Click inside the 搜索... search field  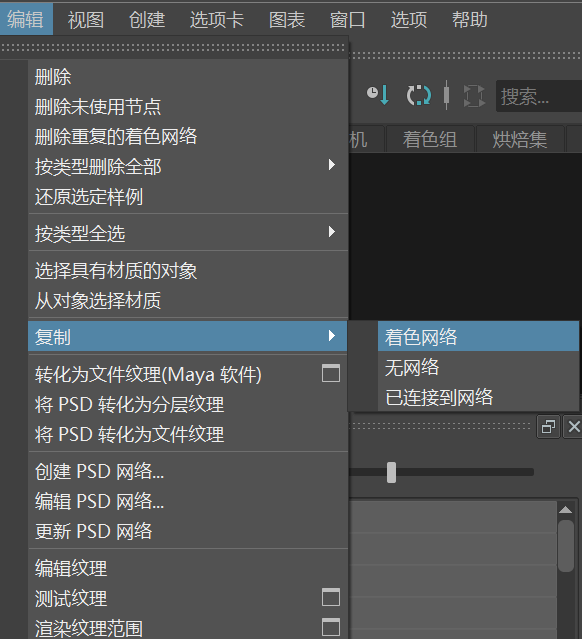(539, 96)
